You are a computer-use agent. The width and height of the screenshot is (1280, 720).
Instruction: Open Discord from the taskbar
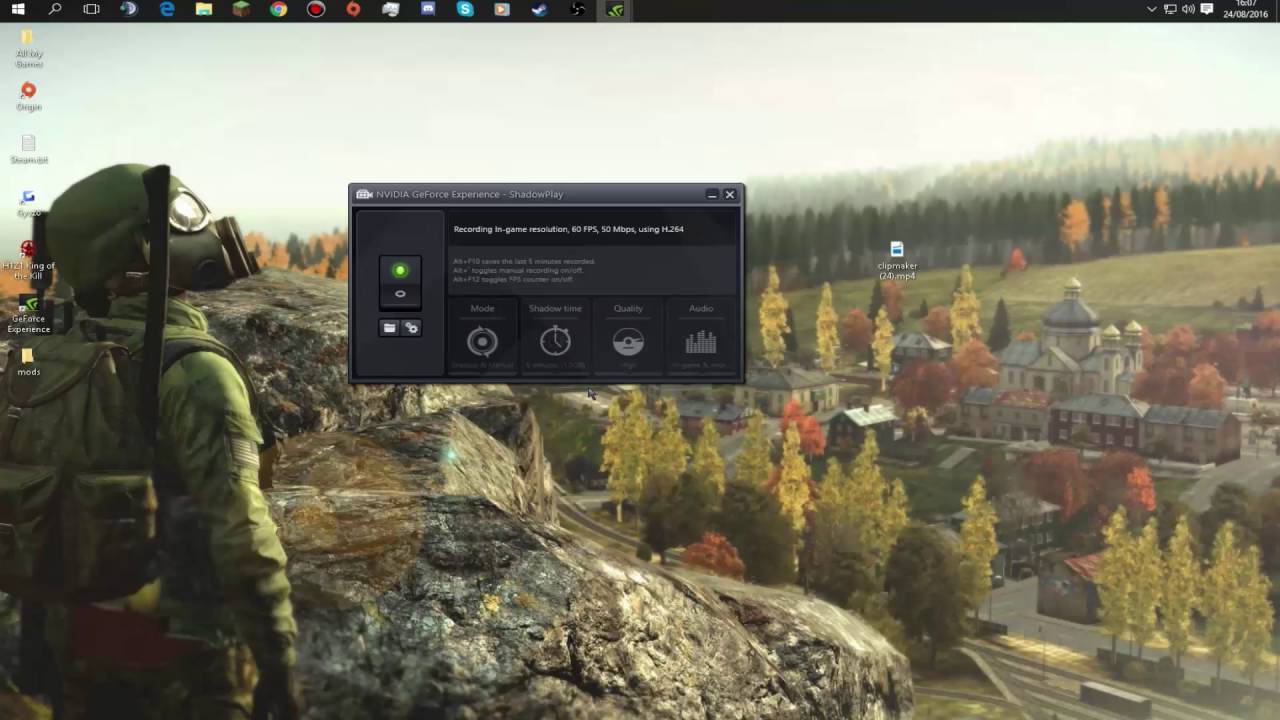(x=428, y=10)
